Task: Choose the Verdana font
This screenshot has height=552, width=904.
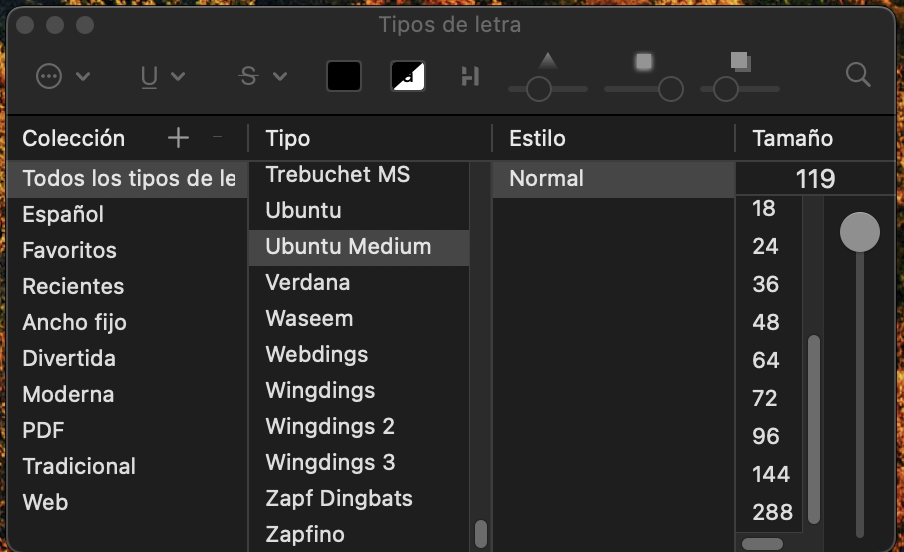Action: coord(308,282)
